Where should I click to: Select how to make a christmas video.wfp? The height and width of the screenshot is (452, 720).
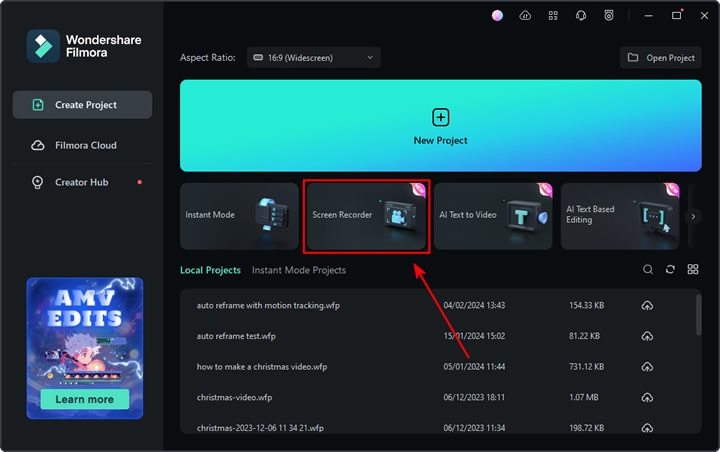262,367
